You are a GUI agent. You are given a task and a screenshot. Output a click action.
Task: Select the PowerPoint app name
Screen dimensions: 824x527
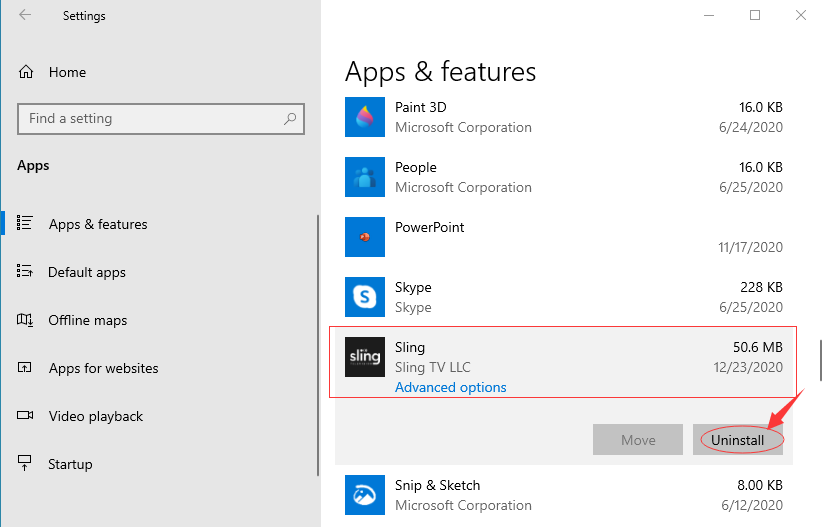pyautogui.click(x=429, y=227)
